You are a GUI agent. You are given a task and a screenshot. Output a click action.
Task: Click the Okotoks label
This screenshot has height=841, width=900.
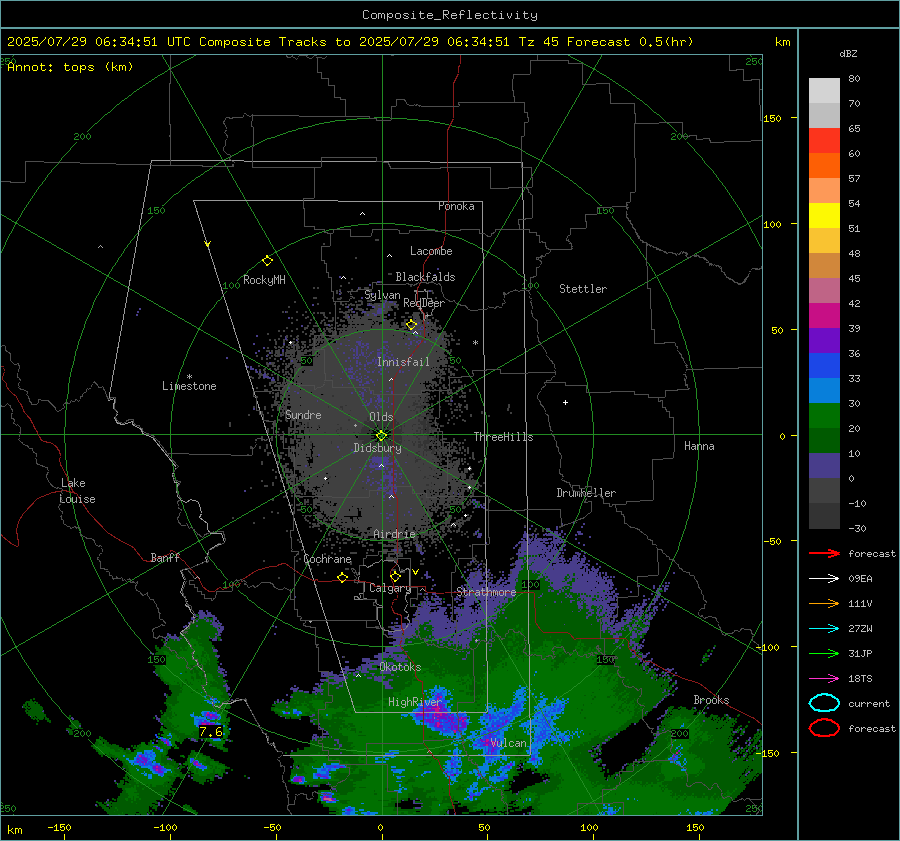pyautogui.click(x=400, y=667)
